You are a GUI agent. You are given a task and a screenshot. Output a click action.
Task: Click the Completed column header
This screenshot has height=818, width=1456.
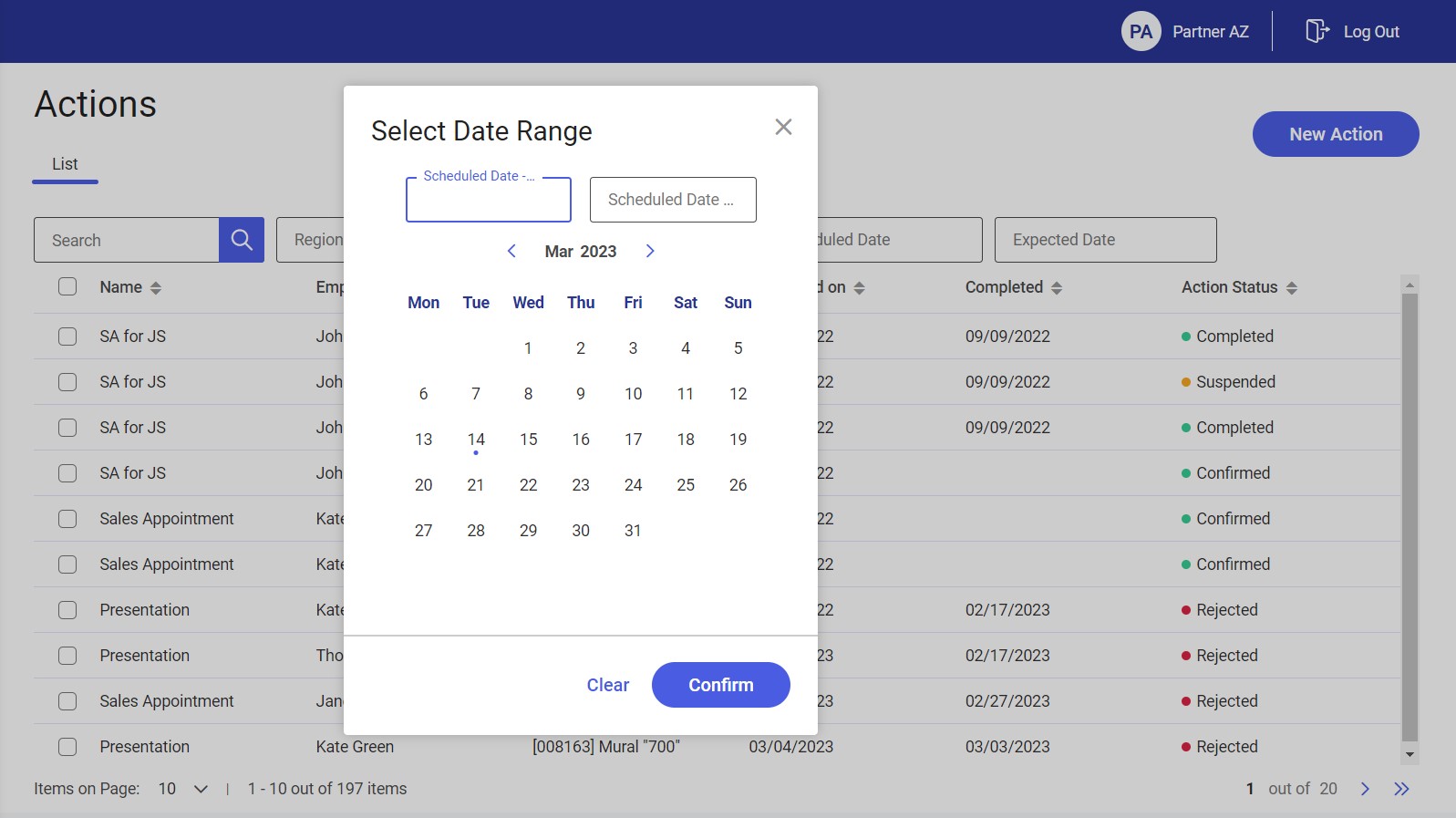pyautogui.click(x=1004, y=287)
